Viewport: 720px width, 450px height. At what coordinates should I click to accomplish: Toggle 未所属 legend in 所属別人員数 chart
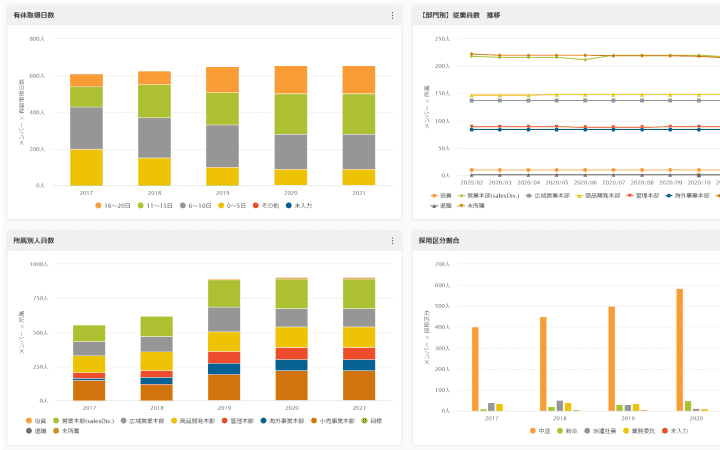(66, 431)
